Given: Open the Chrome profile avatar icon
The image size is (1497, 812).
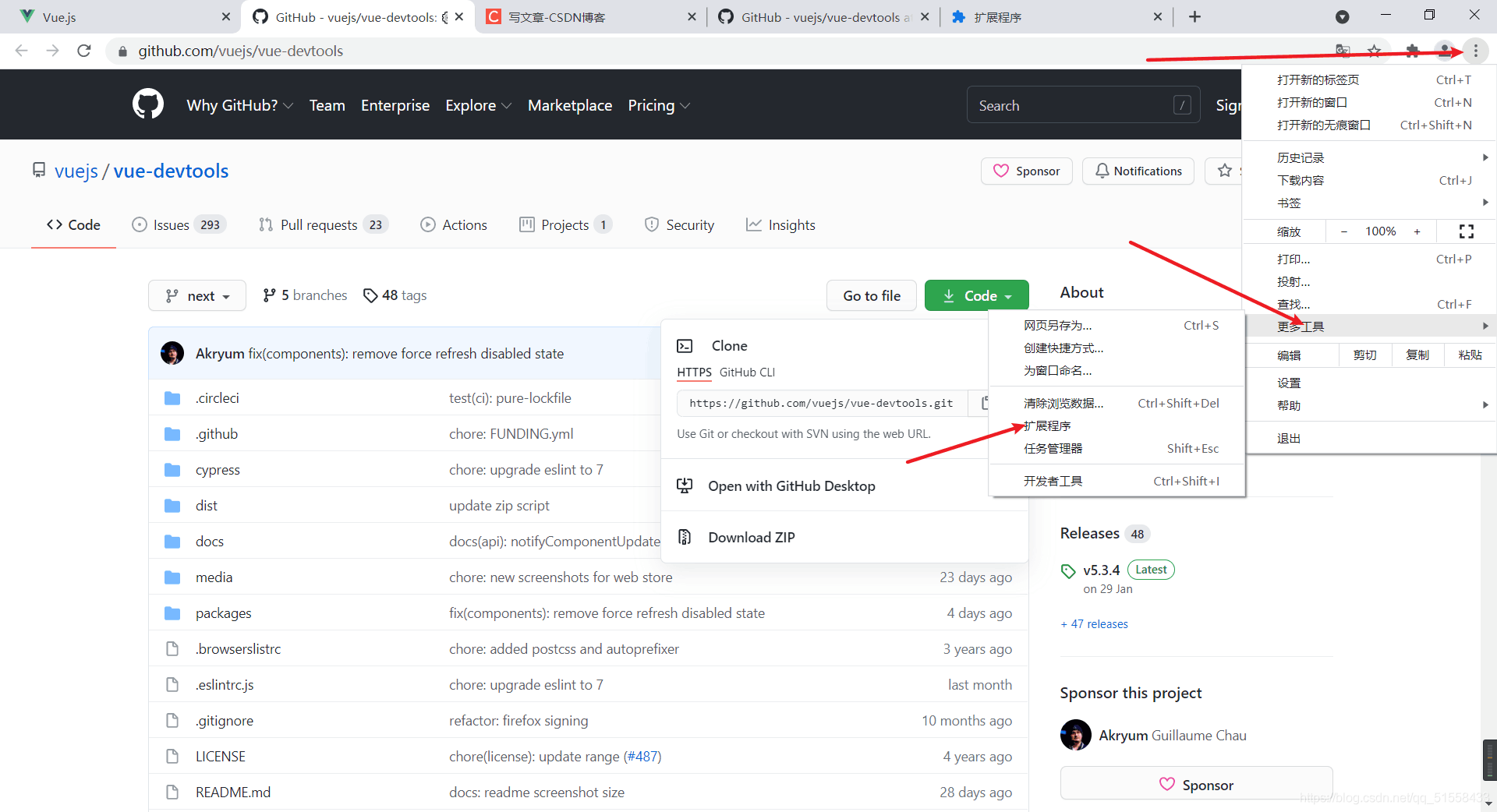Looking at the screenshot, I should (1445, 51).
